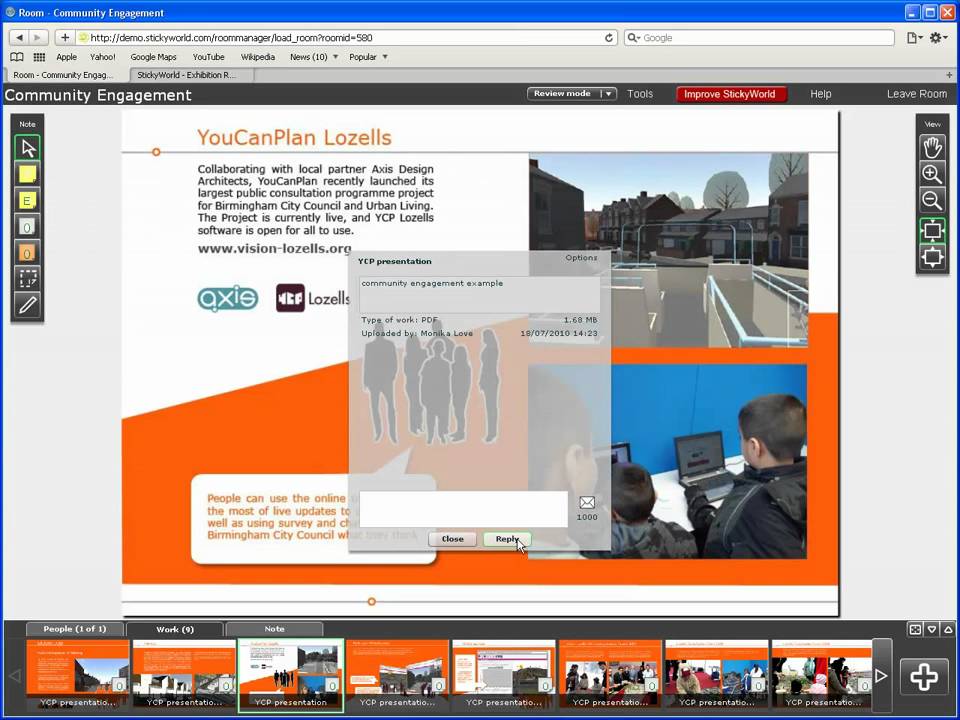Switch to the People (1 of 1) tab

point(75,629)
